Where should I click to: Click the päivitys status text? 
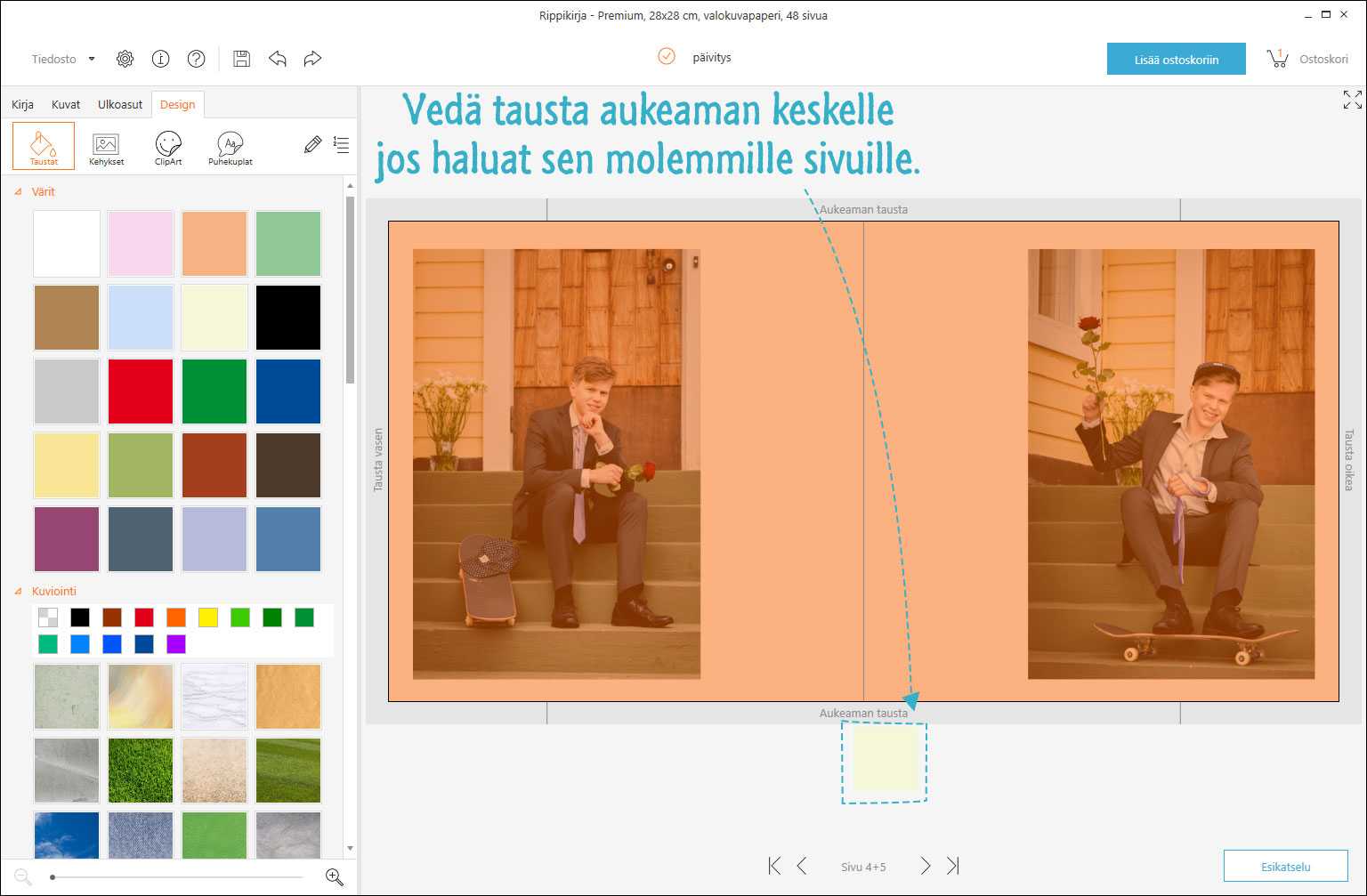click(x=712, y=57)
